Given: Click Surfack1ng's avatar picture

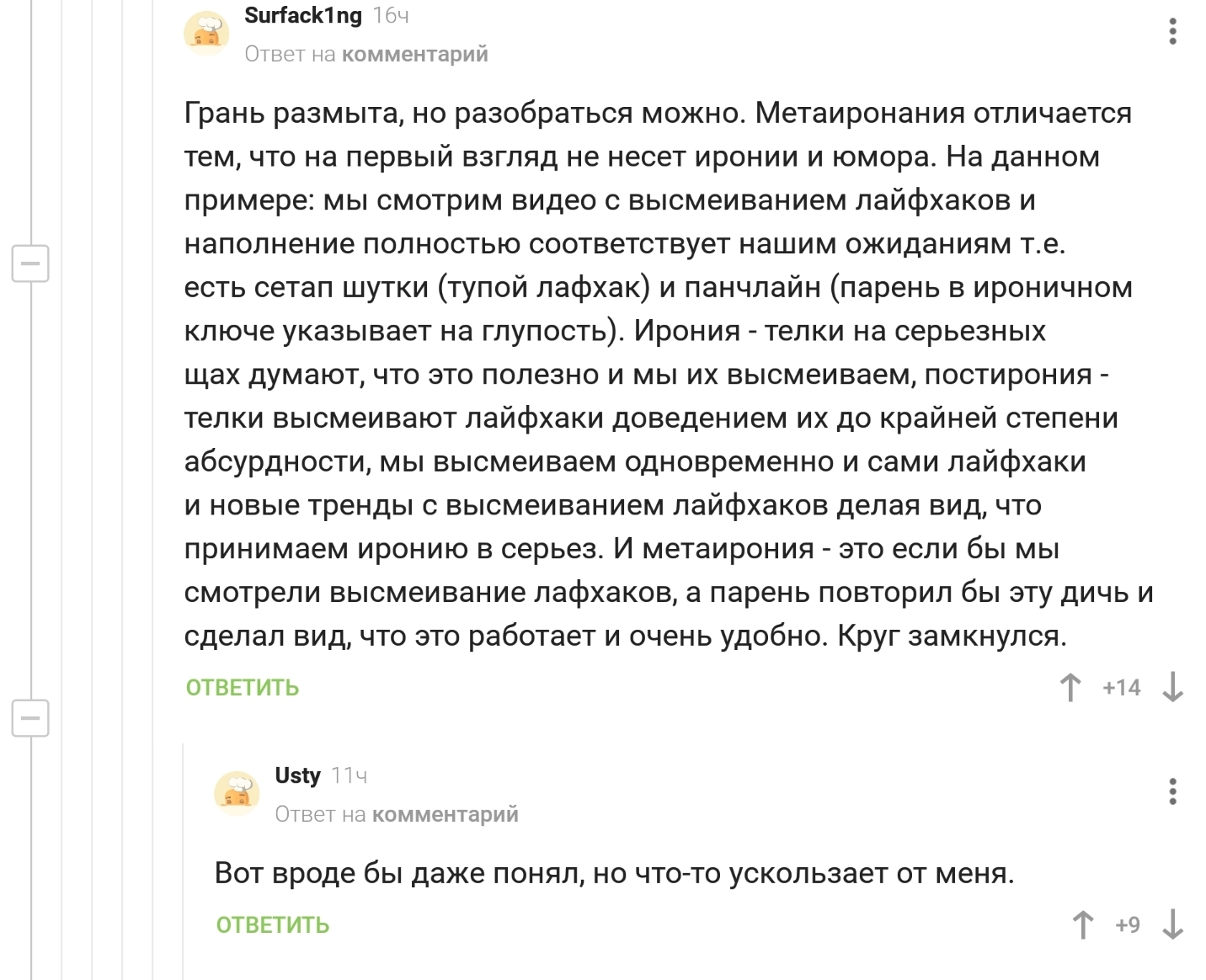Looking at the screenshot, I should (206, 34).
